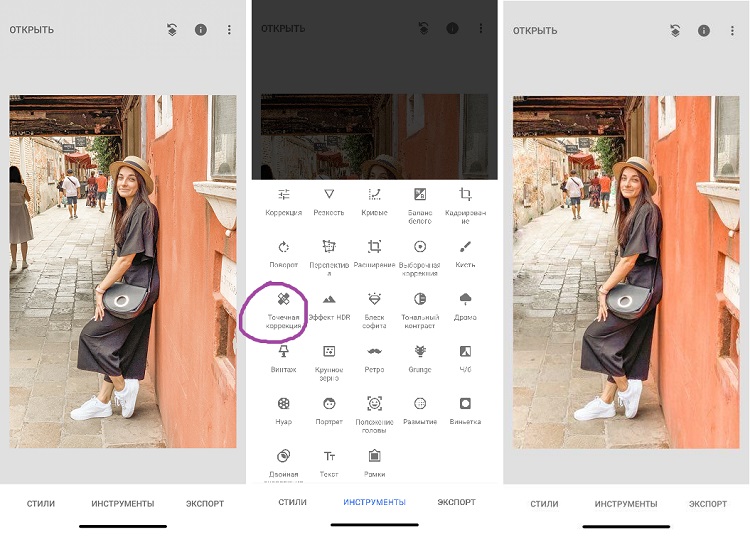Switch to СТИЛИ tab on right screen
The image size is (750, 537).
[x=544, y=504]
